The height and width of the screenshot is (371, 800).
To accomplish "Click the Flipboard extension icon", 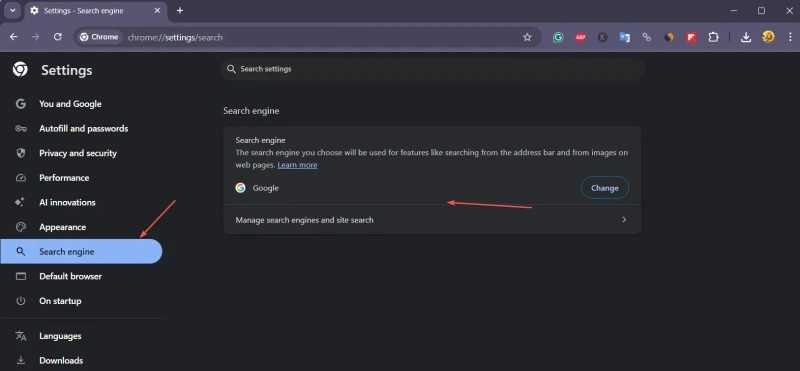I will [x=691, y=37].
